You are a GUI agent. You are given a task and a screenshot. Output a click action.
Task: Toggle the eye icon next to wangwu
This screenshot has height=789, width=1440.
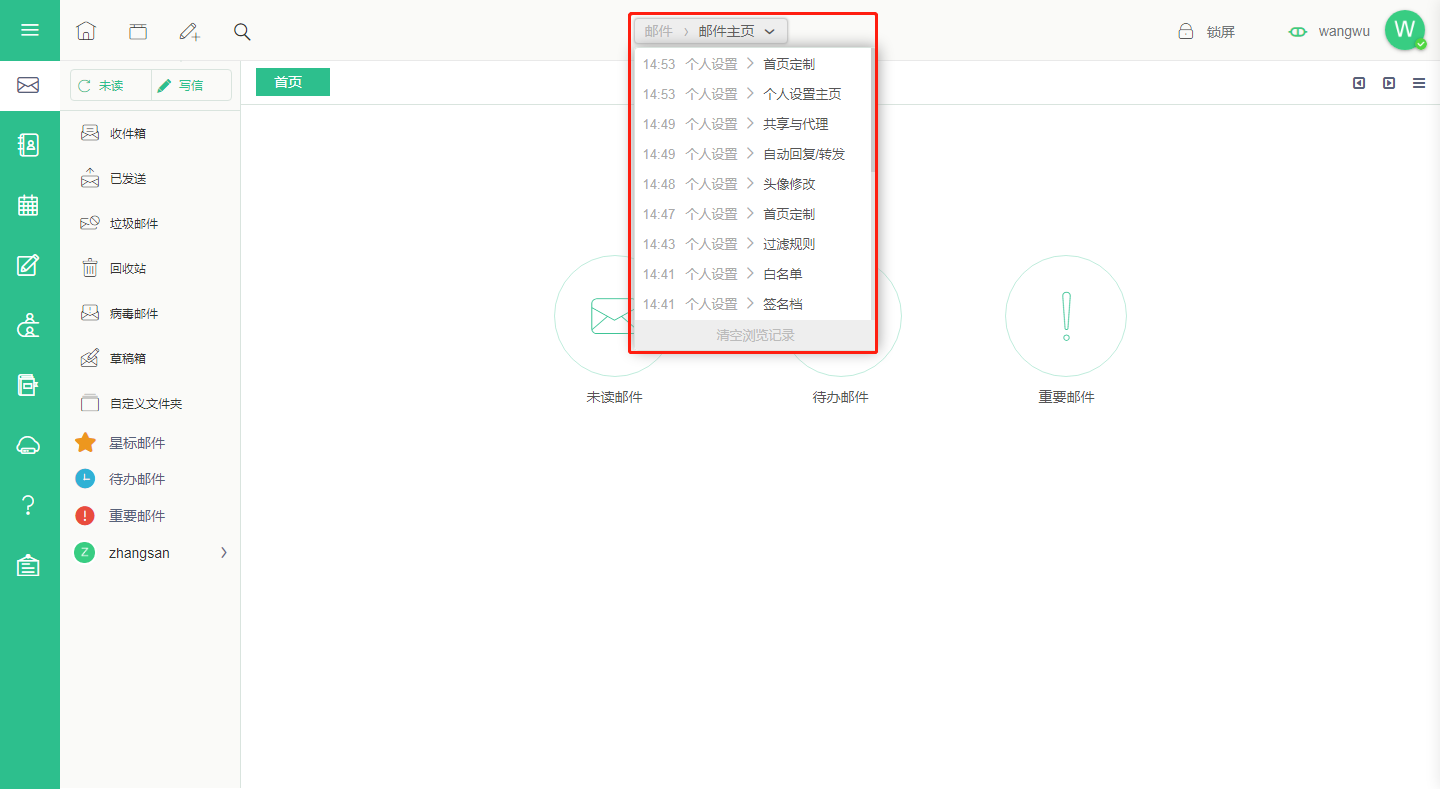[1298, 32]
